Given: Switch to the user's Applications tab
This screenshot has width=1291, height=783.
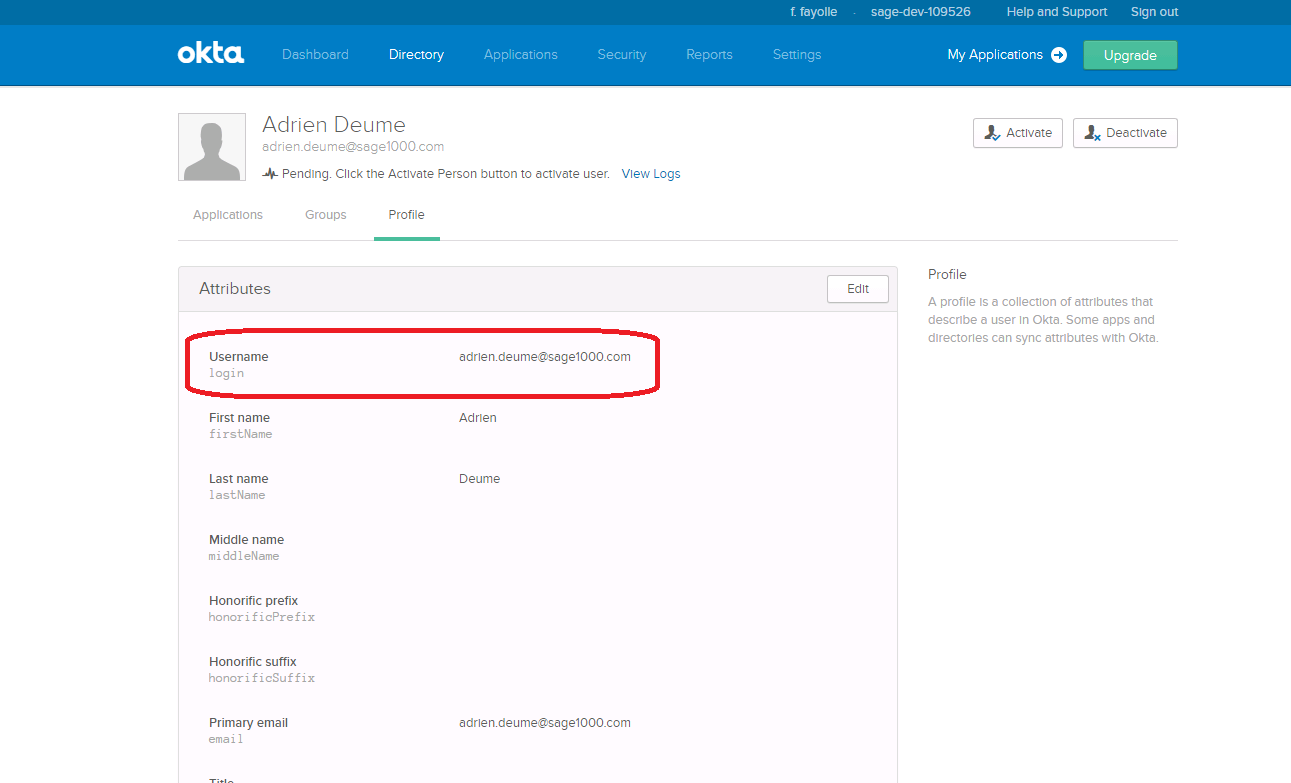Looking at the screenshot, I should [228, 215].
